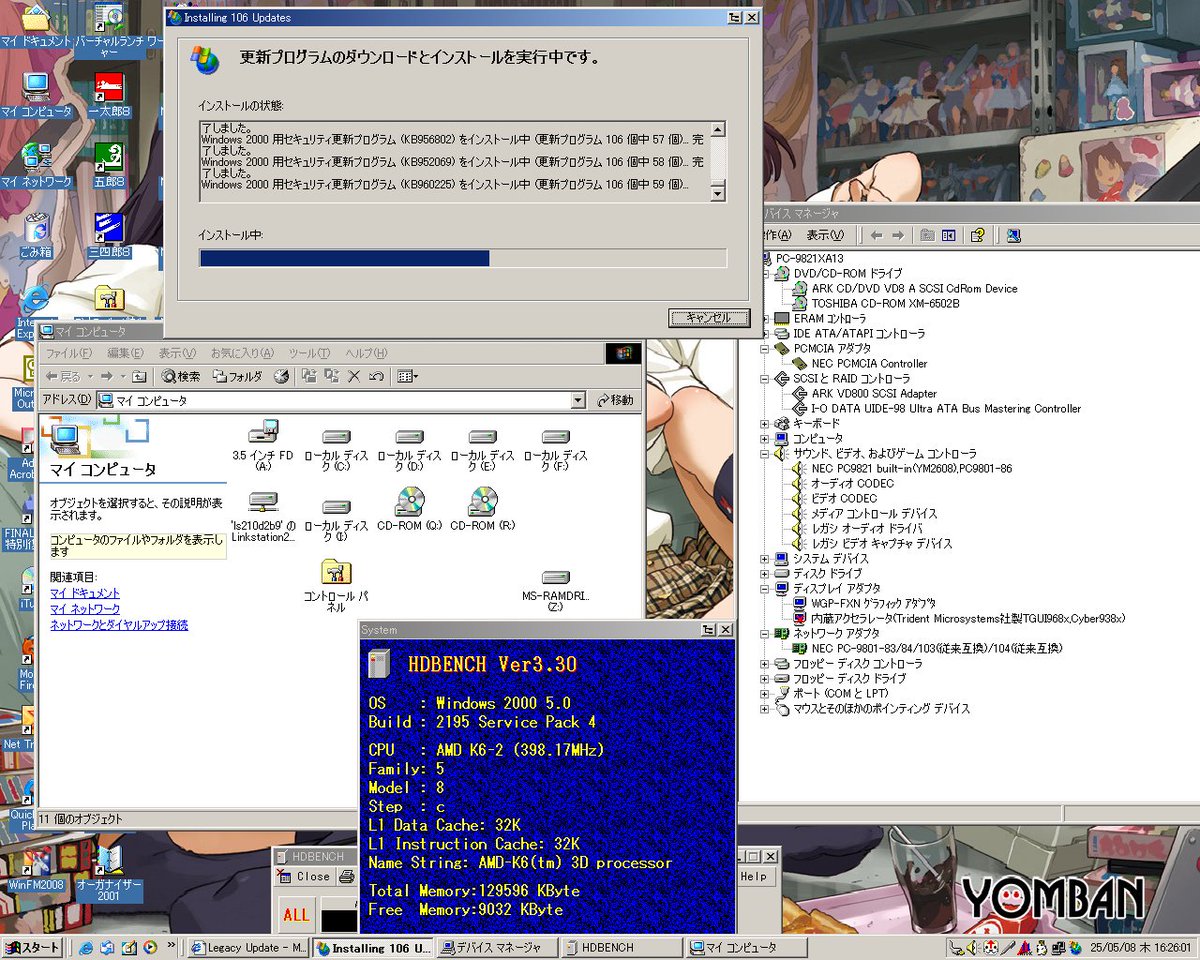Click the マイ ネットワーク link in side pane

pyautogui.click(x=85, y=609)
